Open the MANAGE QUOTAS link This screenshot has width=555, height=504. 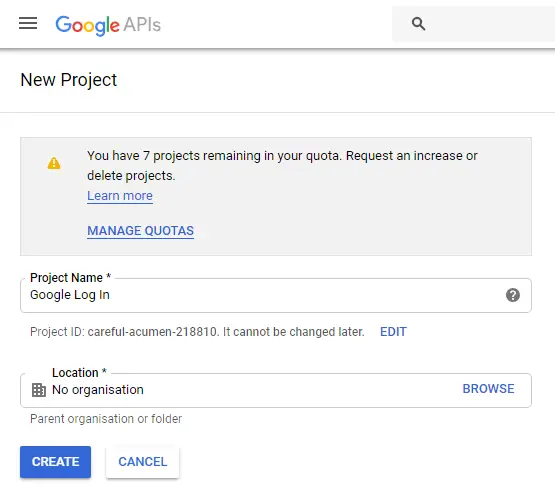pyautogui.click(x=141, y=231)
